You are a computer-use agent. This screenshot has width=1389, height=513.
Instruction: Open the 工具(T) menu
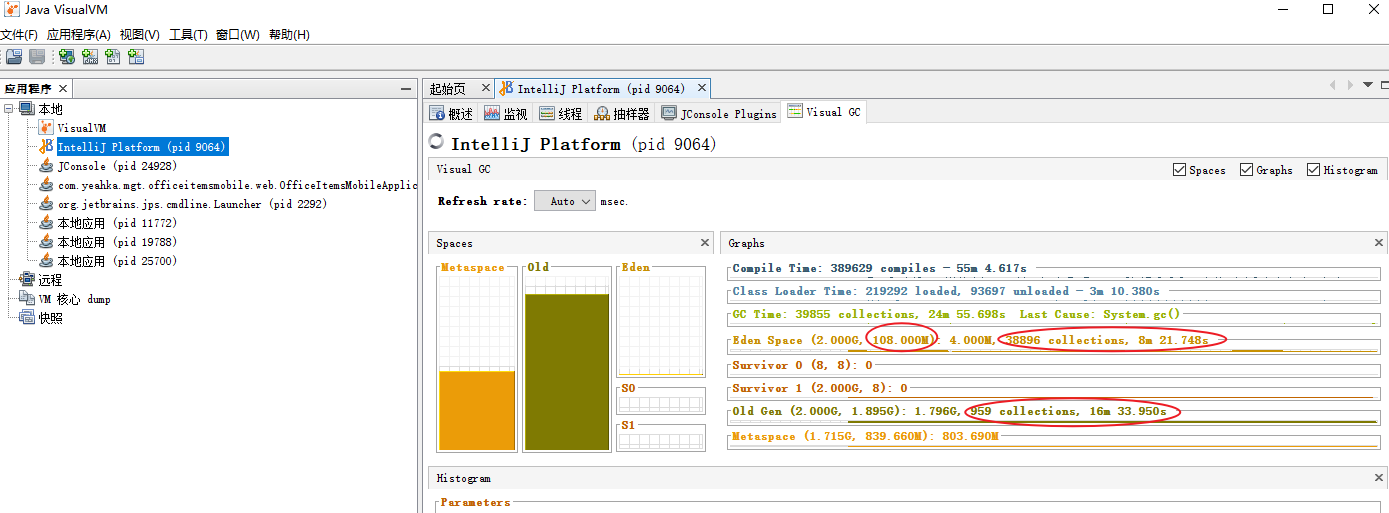[x=188, y=34]
